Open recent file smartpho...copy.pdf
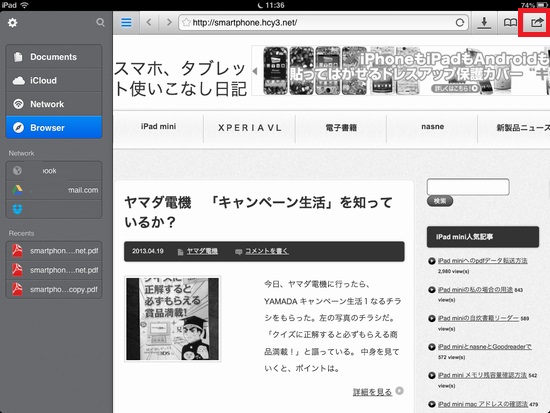This screenshot has width=550, height=413. pyautogui.click(x=54, y=289)
